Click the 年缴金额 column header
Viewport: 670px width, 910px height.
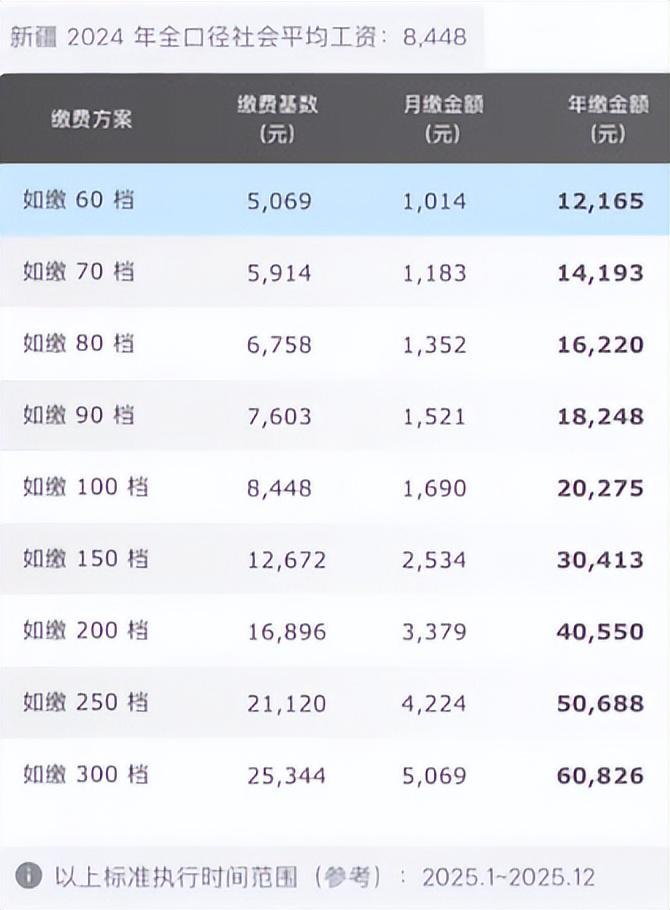(608, 119)
